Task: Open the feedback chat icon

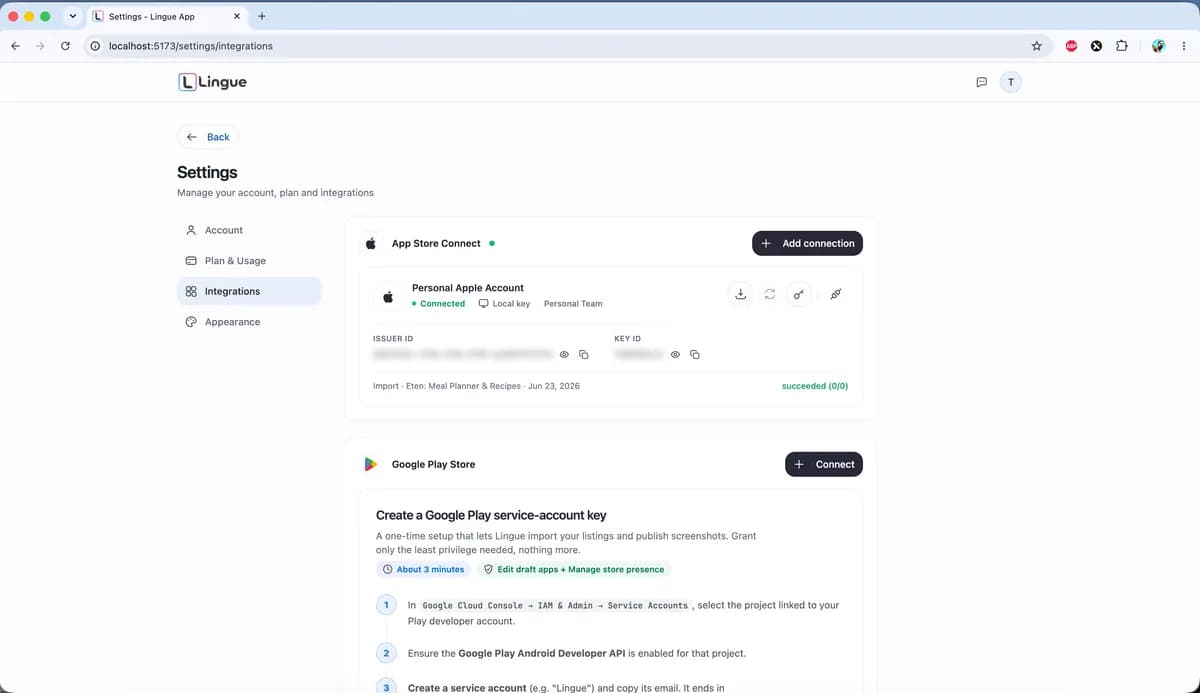Action: (981, 82)
